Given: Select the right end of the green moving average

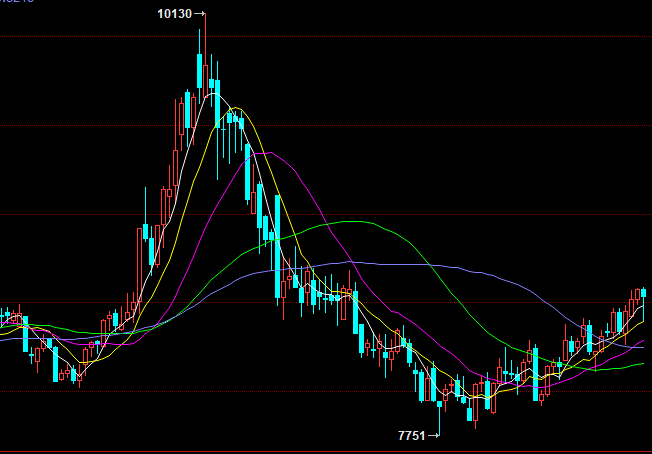Looking at the screenshot, I should [642, 364].
